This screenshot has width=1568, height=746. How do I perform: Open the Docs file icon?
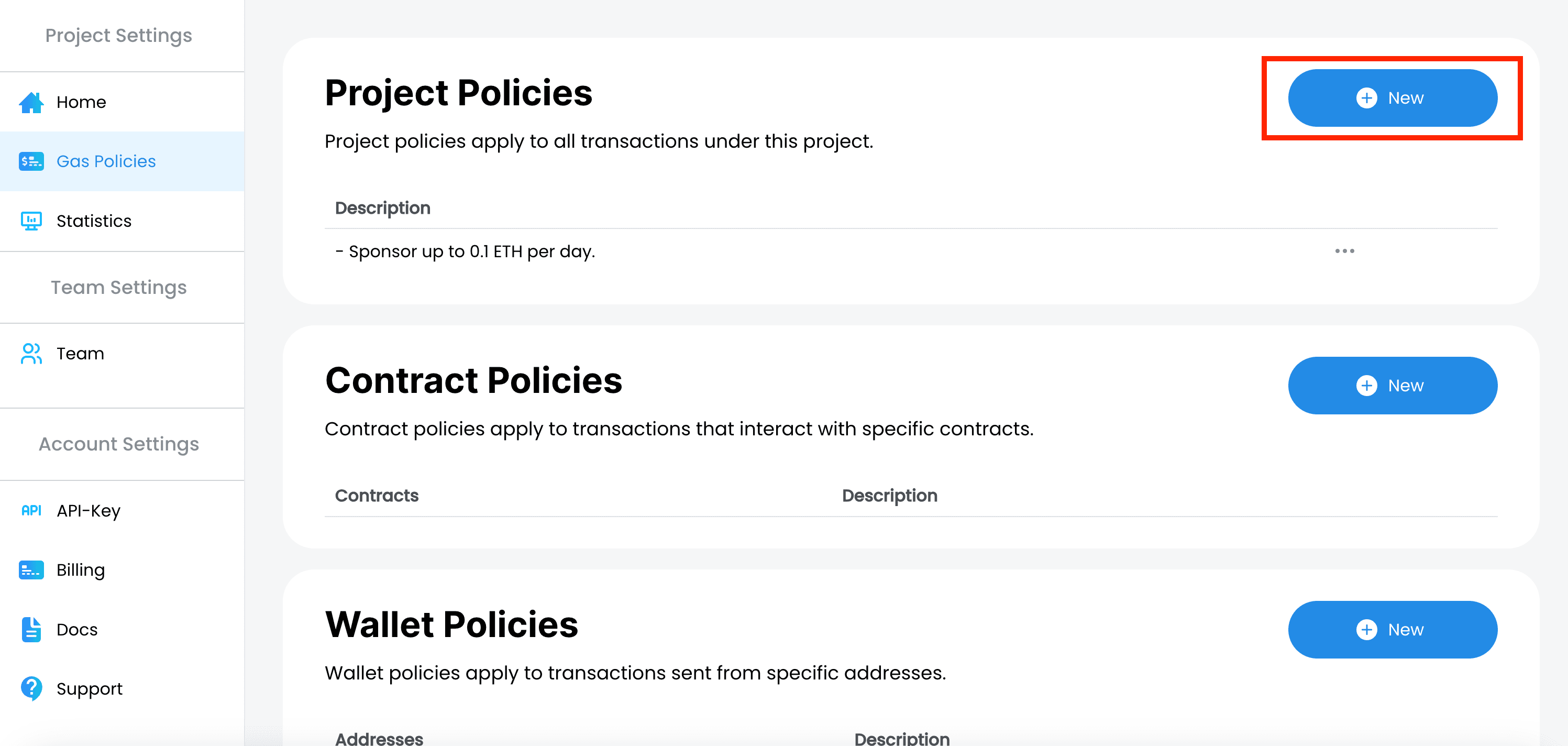coord(31,630)
